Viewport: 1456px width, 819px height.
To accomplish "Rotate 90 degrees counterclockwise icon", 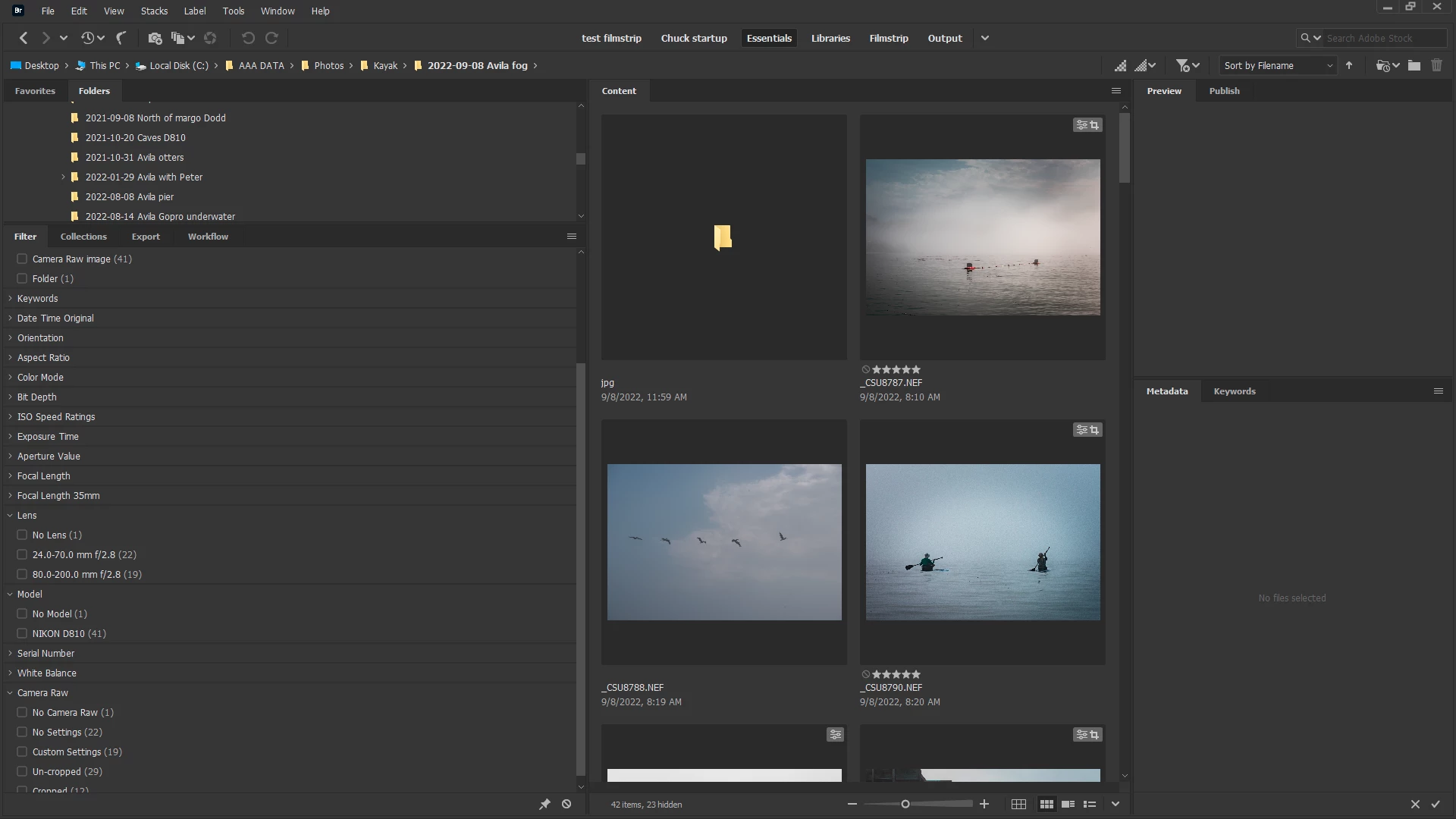I will point(248,38).
